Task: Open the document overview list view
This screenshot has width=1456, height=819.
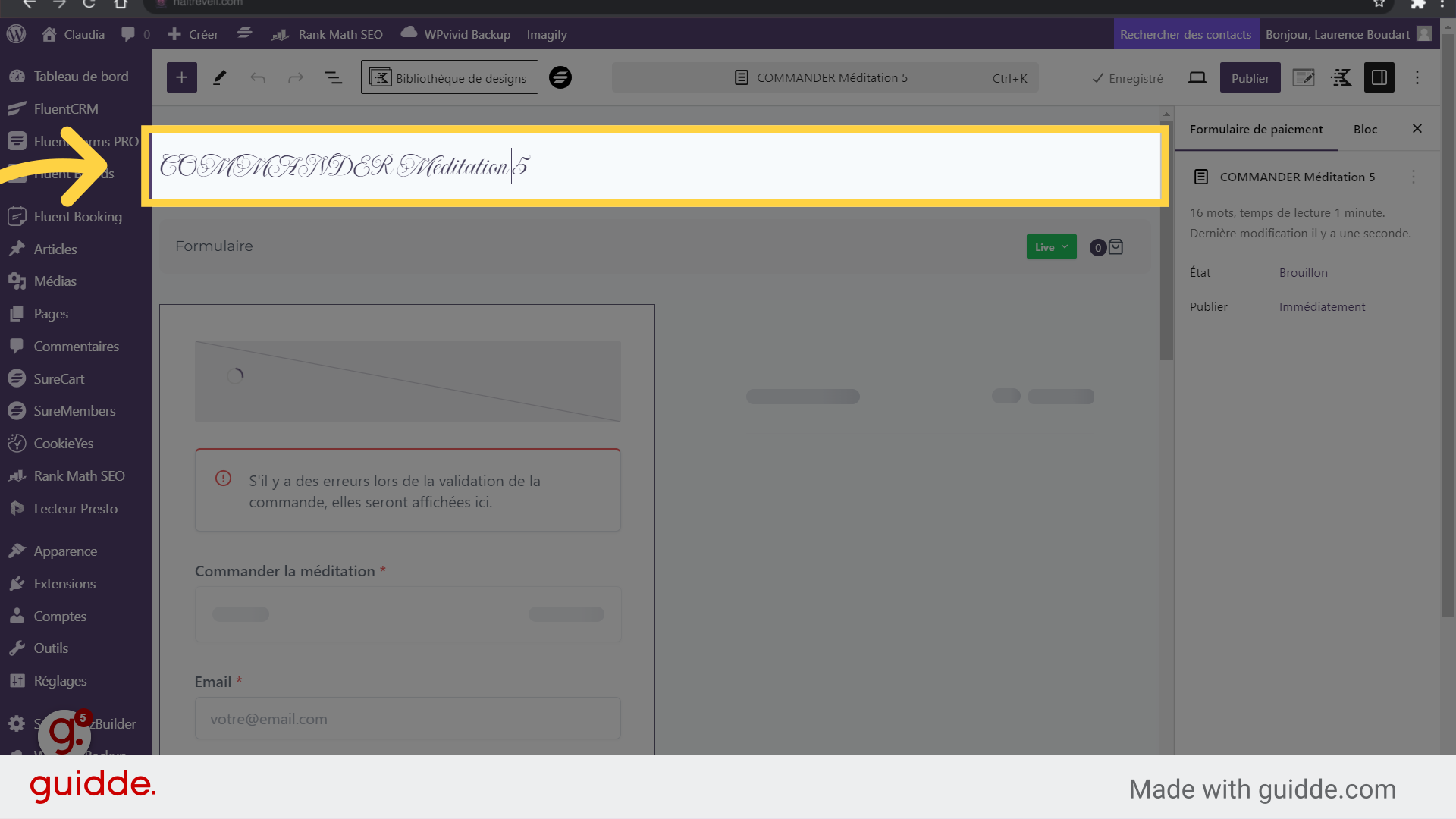Action: (x=334, y=77)
